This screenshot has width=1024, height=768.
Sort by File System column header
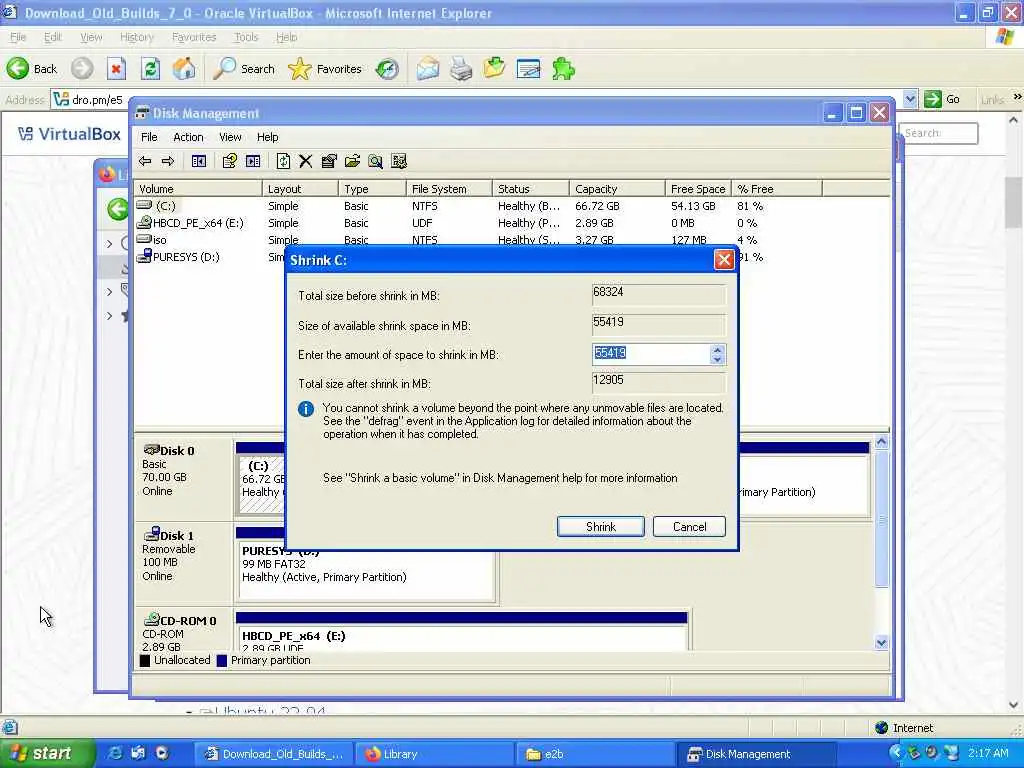pyautogui.click(x=448, y=189)
